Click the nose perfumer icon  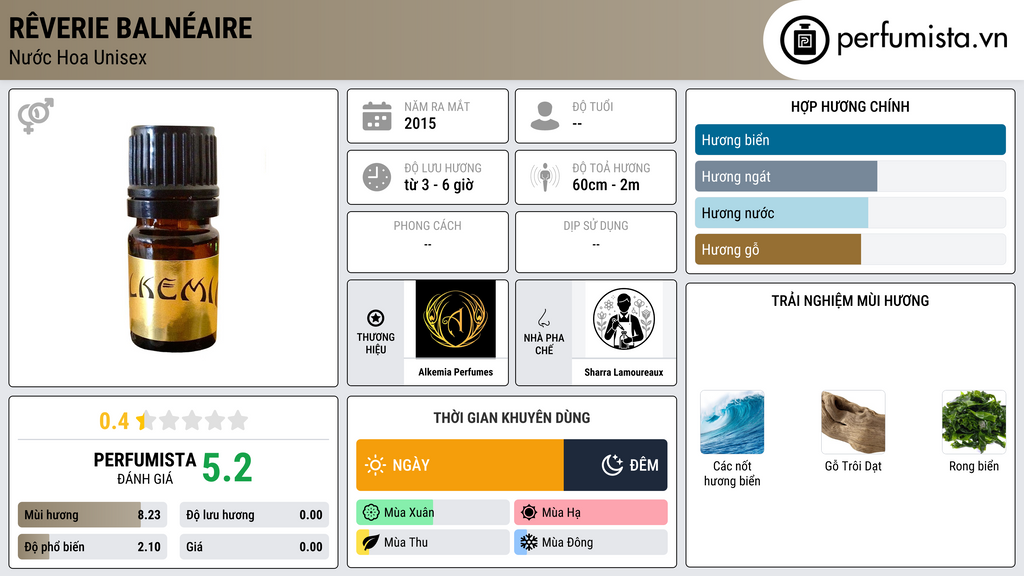543,318
